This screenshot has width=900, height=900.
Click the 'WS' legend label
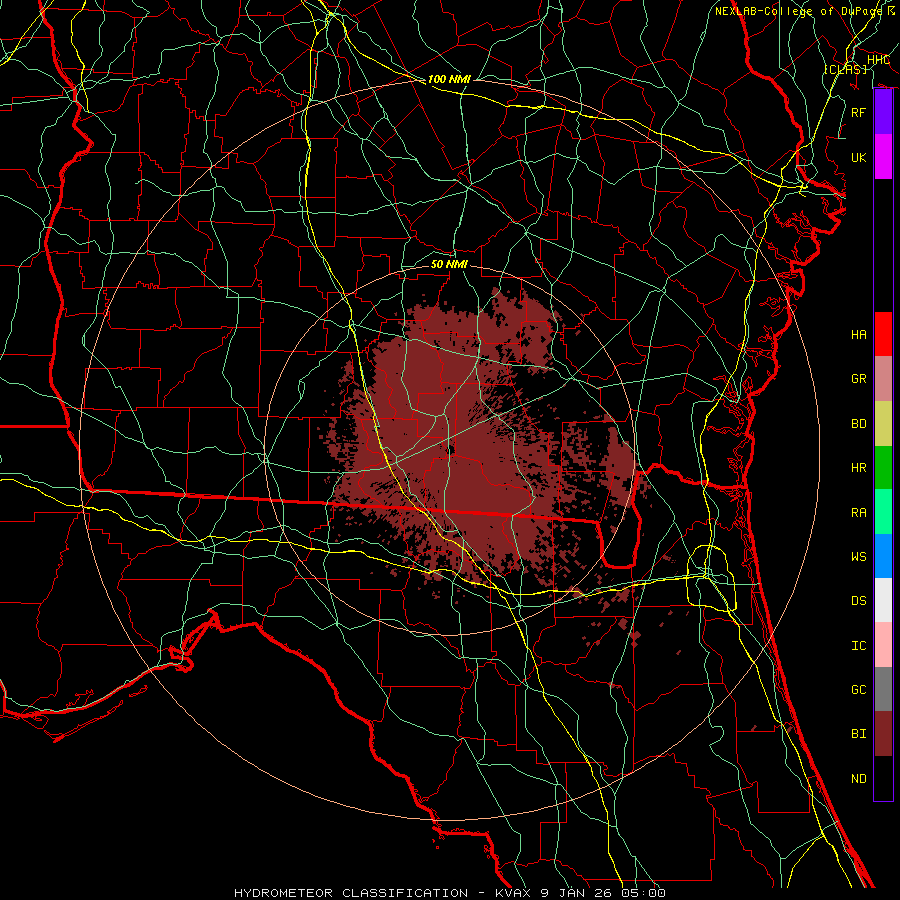(x=859, y=557)
